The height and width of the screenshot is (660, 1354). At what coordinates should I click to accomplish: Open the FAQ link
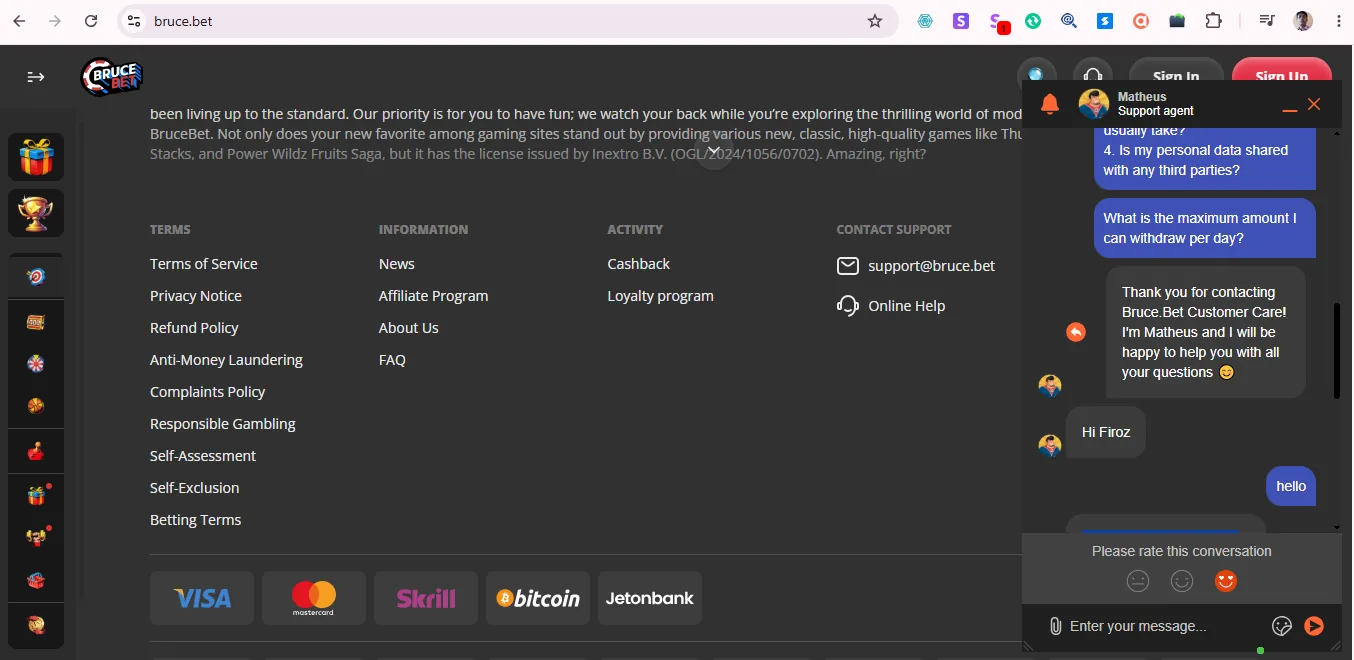392,360
